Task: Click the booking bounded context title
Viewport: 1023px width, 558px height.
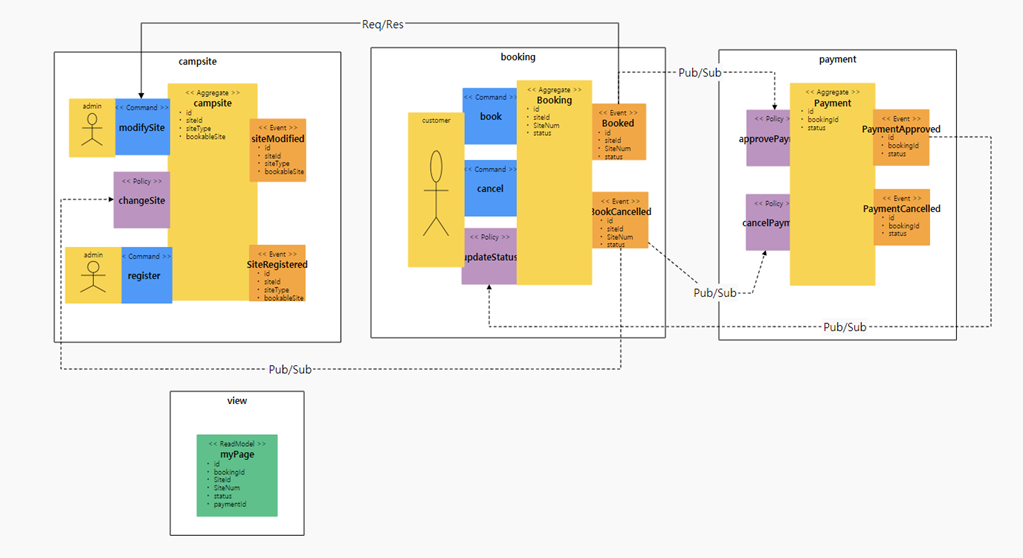Action: pos(518,57)
